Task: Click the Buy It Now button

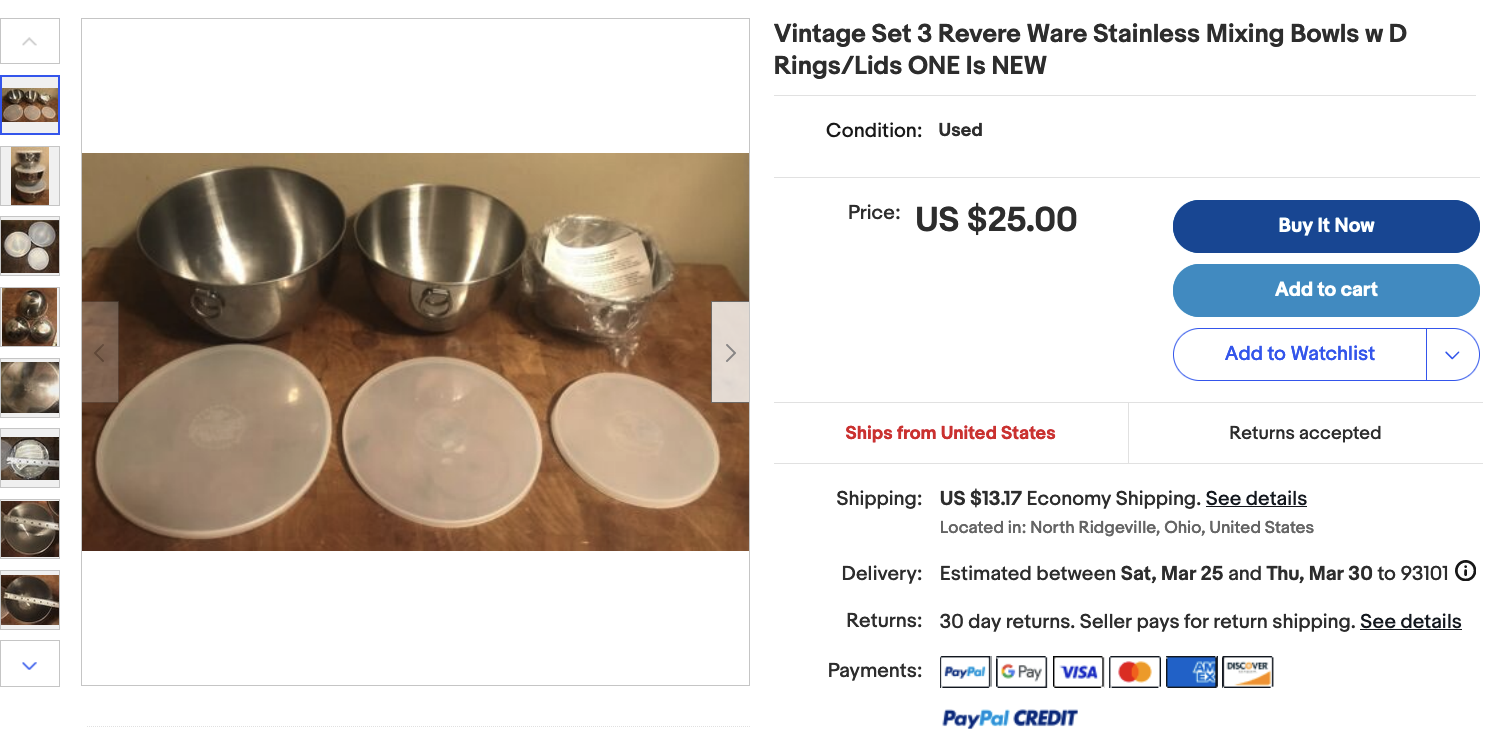Action: tap(1325, 226)
